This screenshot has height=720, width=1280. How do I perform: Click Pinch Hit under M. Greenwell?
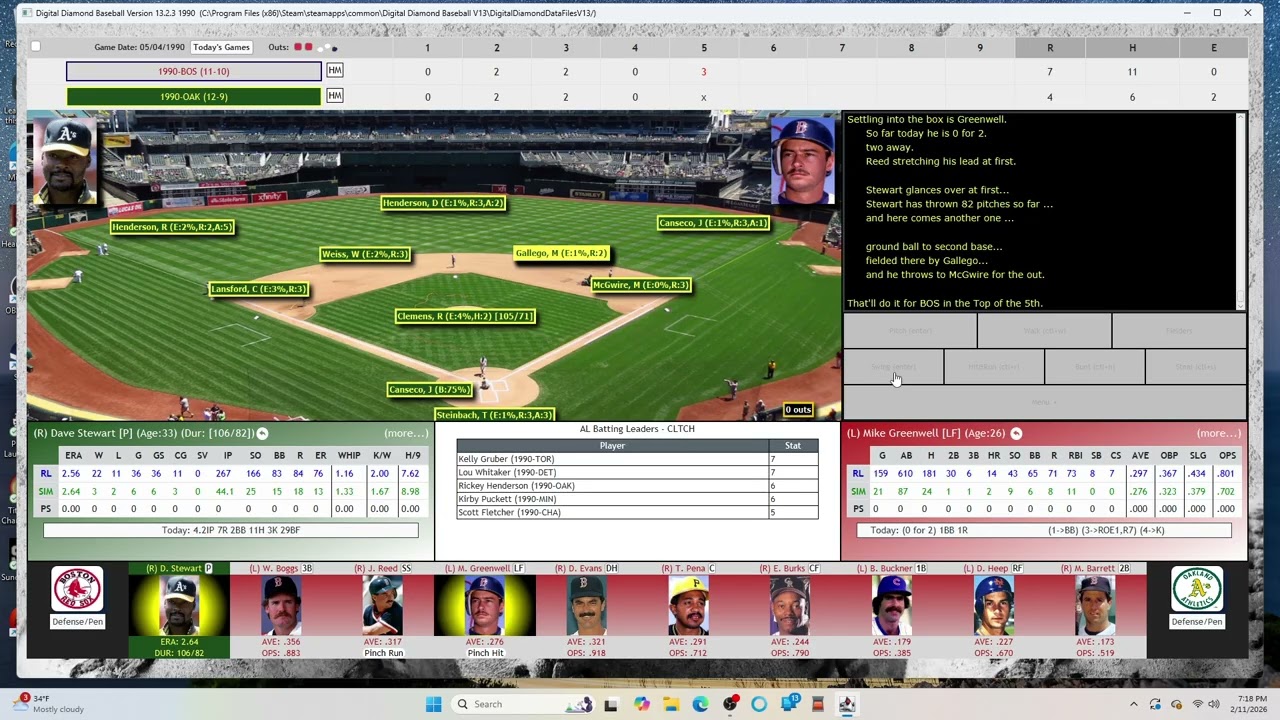pyautogui.click(x=485, y=653)
